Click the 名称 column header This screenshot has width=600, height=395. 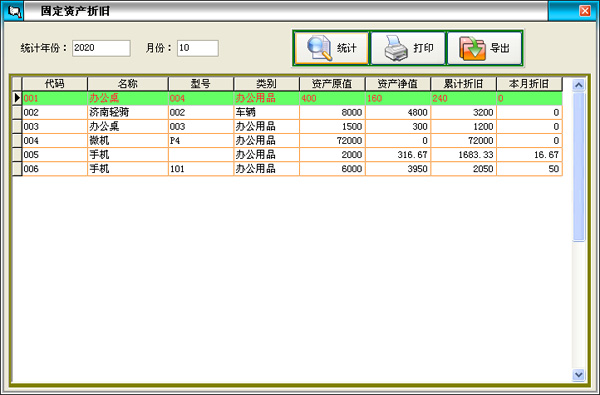(x=128, y=84)
